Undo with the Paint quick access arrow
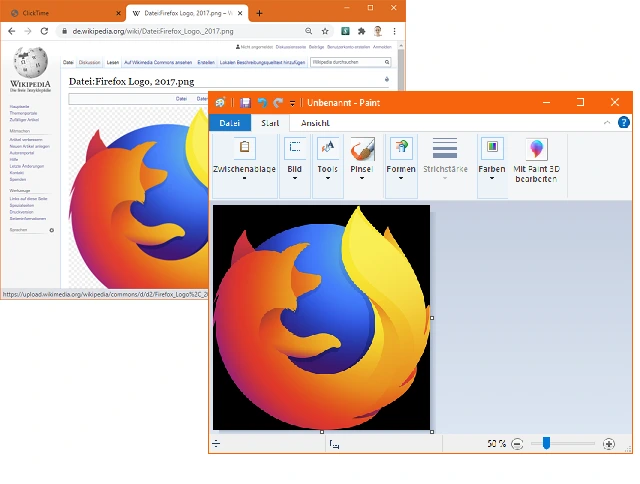This screenshot has width=640, height=484. coord(262,102)
